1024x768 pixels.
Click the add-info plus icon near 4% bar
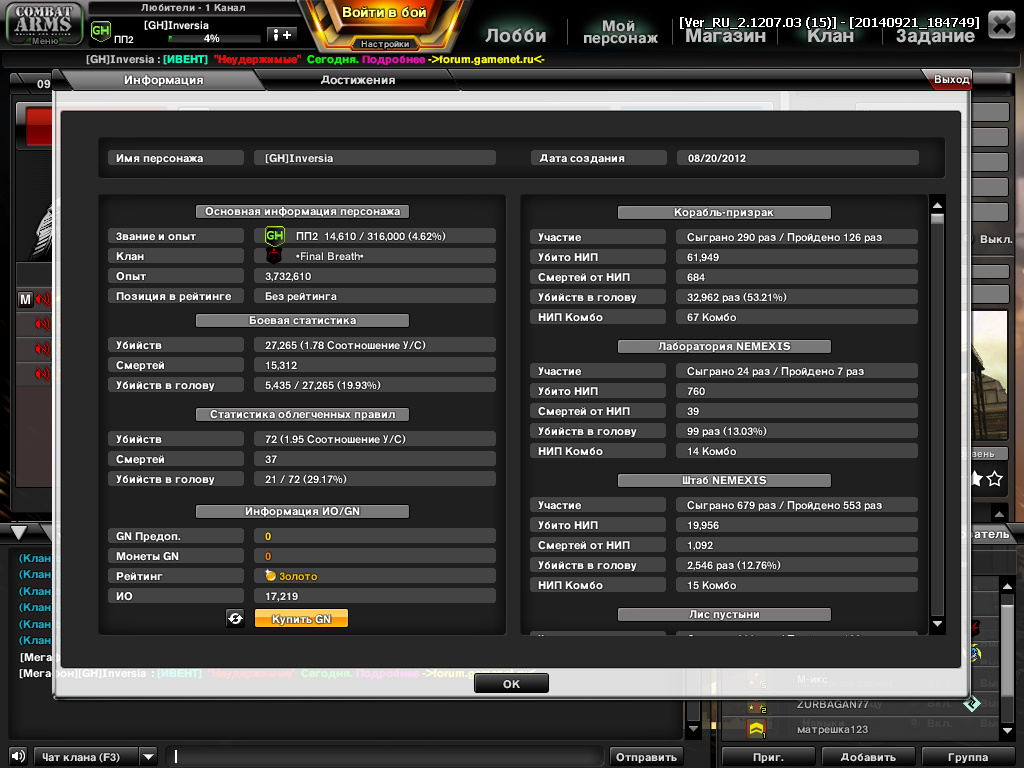pyautogui.click(x=282, y=35)
